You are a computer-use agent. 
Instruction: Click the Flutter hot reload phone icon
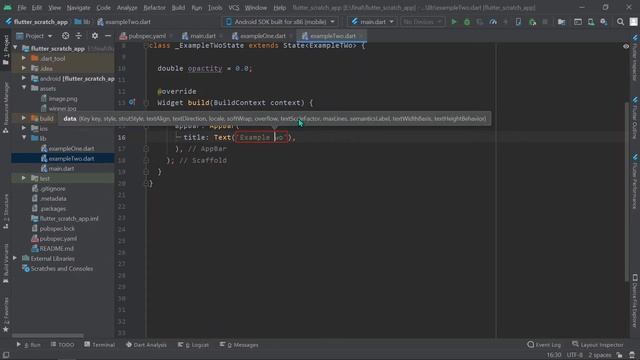pos(518,22)
